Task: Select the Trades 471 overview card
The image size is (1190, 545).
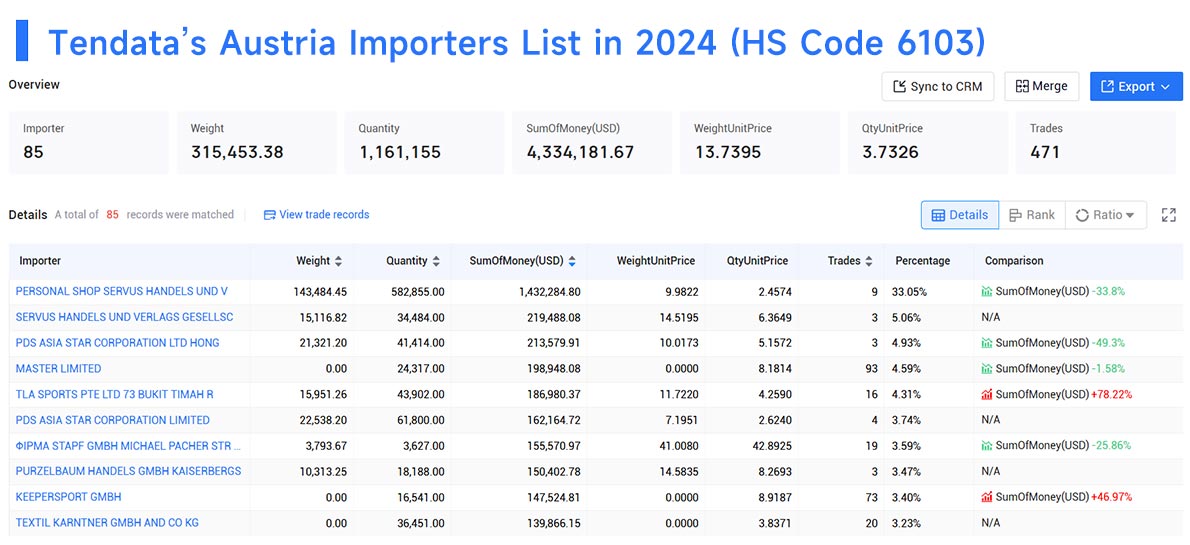Action: [1096, 143]
